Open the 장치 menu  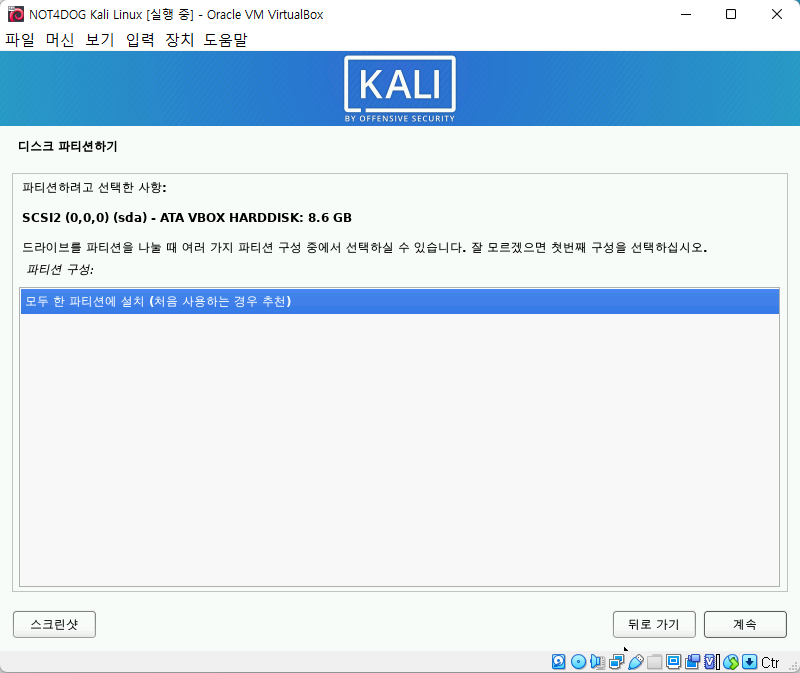pos(180,39)
